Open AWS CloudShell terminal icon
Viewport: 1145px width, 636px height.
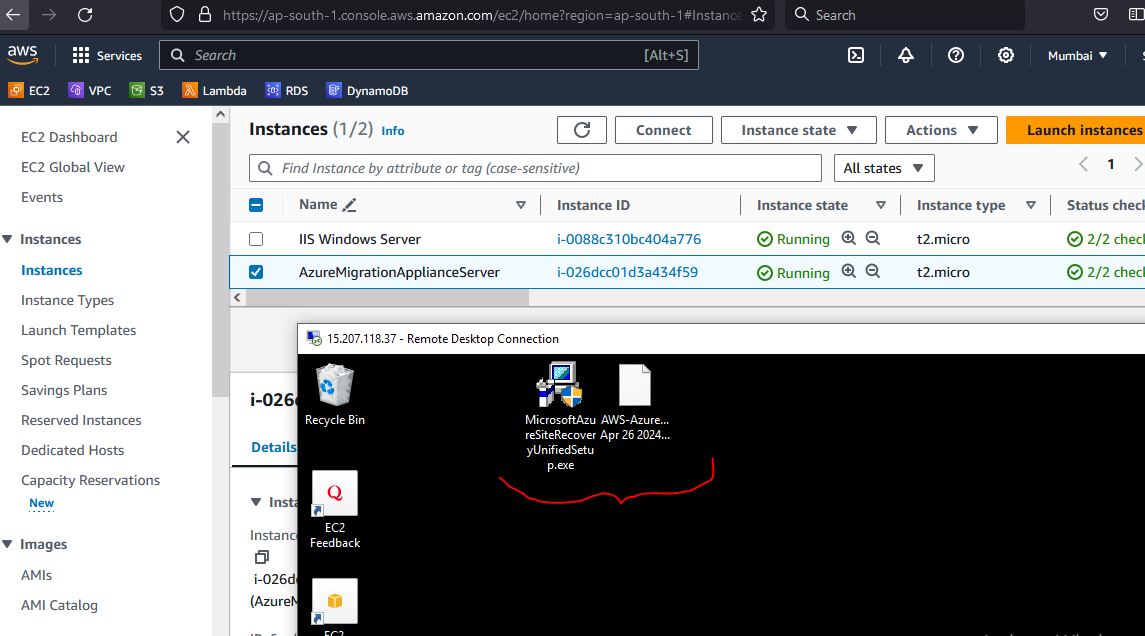click(x=856, y=56)
